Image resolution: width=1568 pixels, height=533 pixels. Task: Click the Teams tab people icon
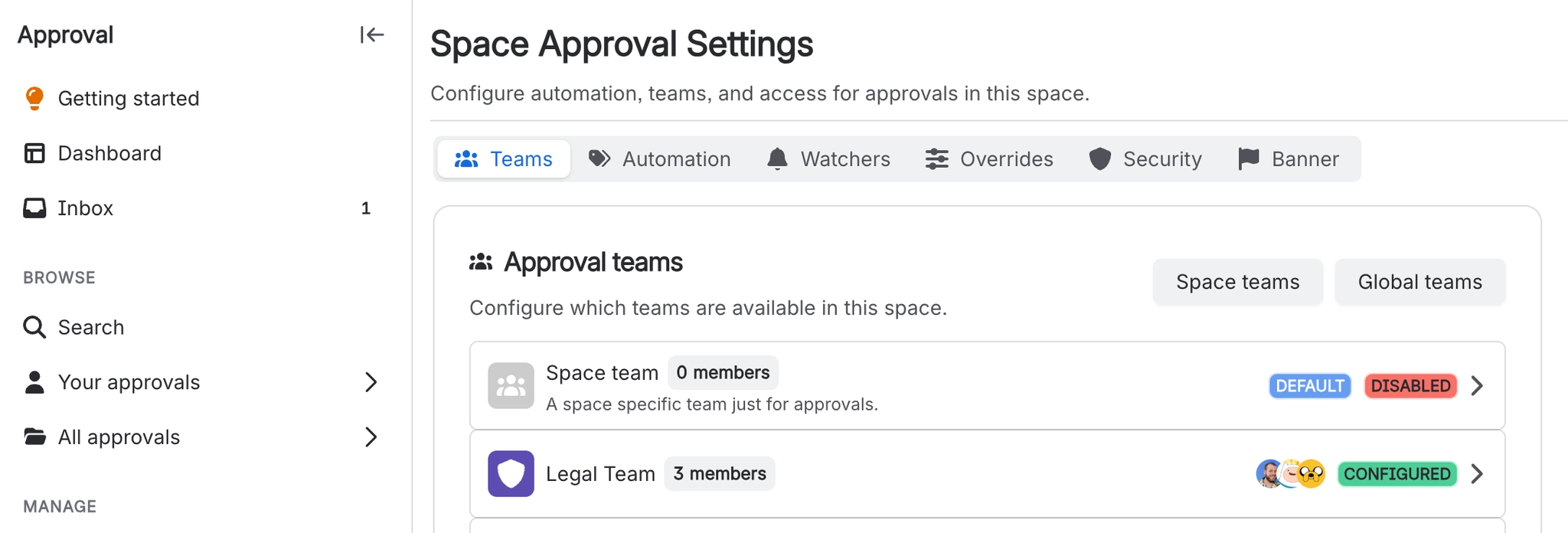point(466,159)
